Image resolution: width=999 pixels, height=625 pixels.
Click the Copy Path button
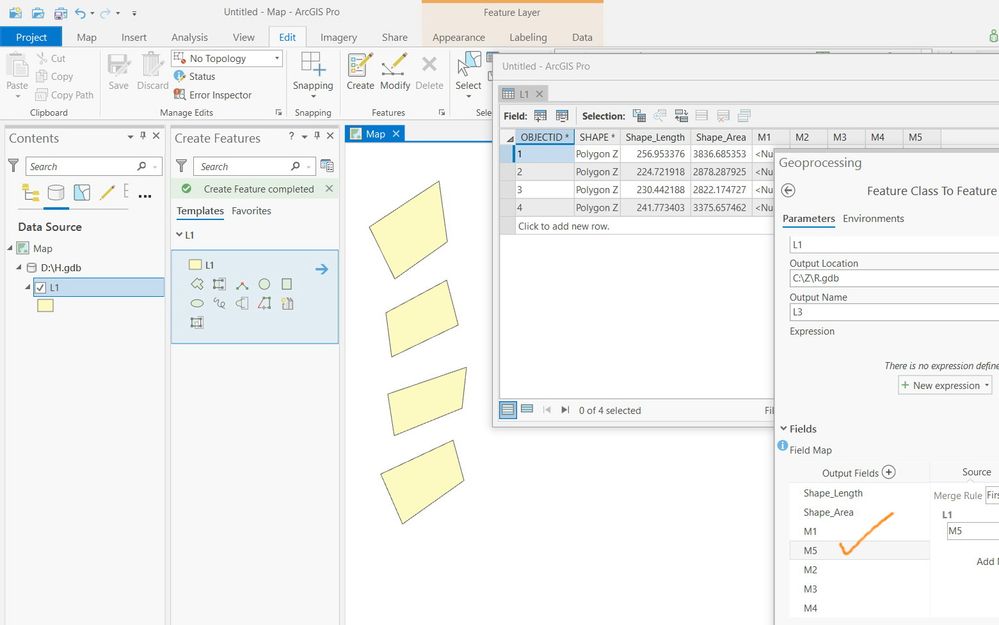[64, 95]
